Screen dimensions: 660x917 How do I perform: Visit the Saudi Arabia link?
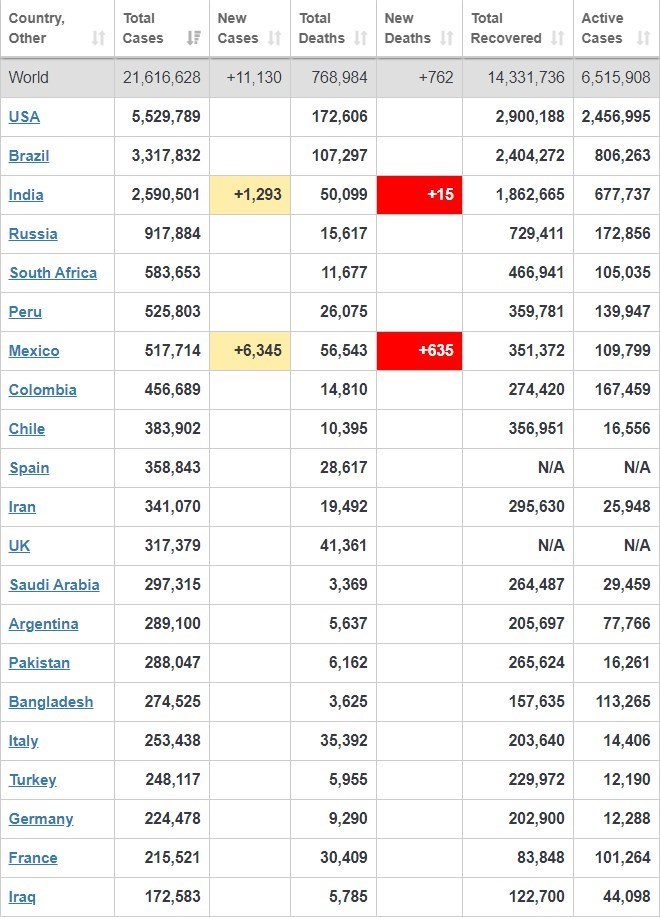pos(54,585)
